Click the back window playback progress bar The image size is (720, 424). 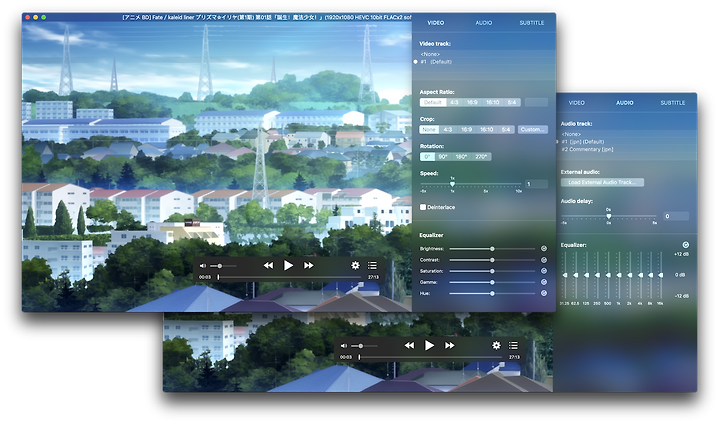tap(432, 357)
